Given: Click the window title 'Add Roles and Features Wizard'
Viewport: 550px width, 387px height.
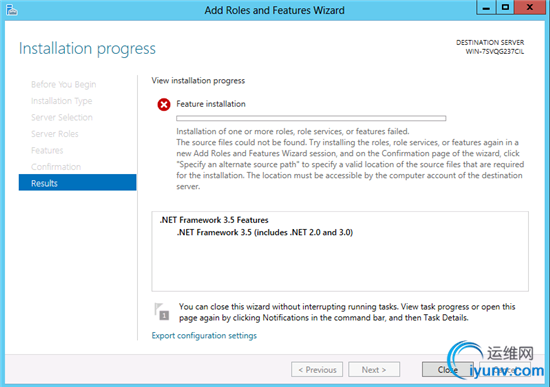Looking at the screenshot, I should pyautogui.click(x=274, y=10).
